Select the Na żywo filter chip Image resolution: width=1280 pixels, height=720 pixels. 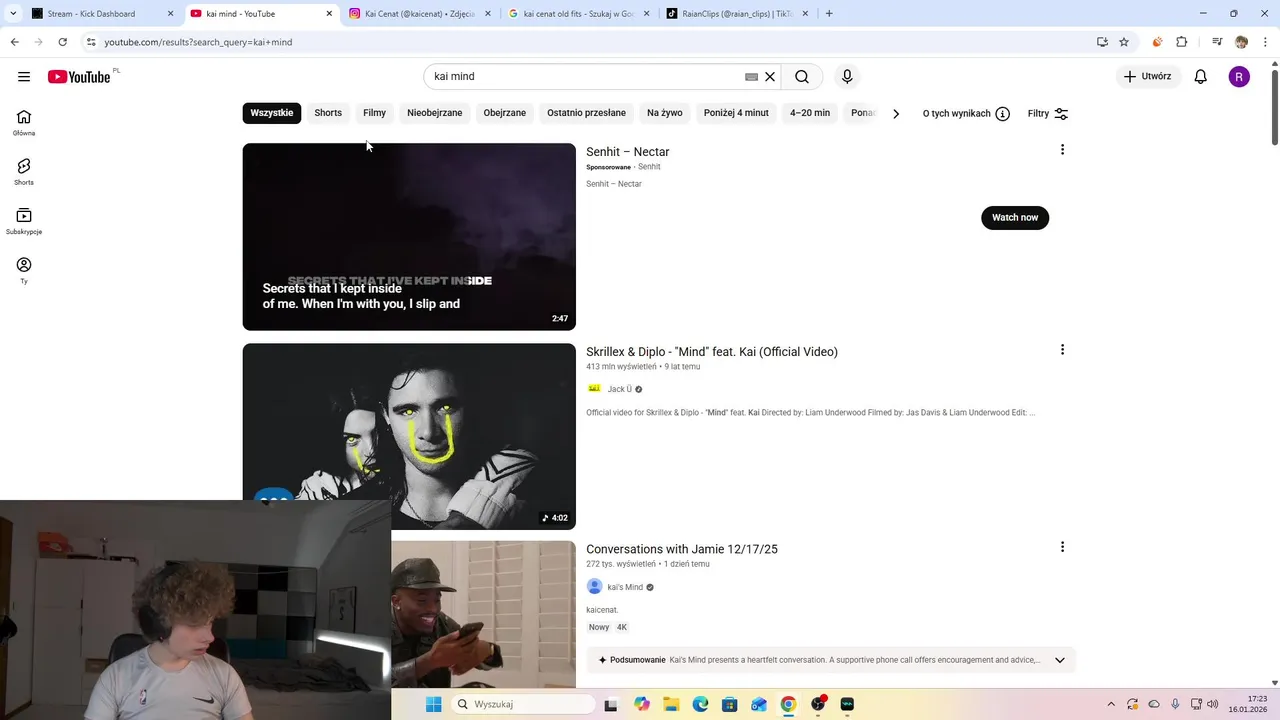pyautogui.click(x=665, y=113)
